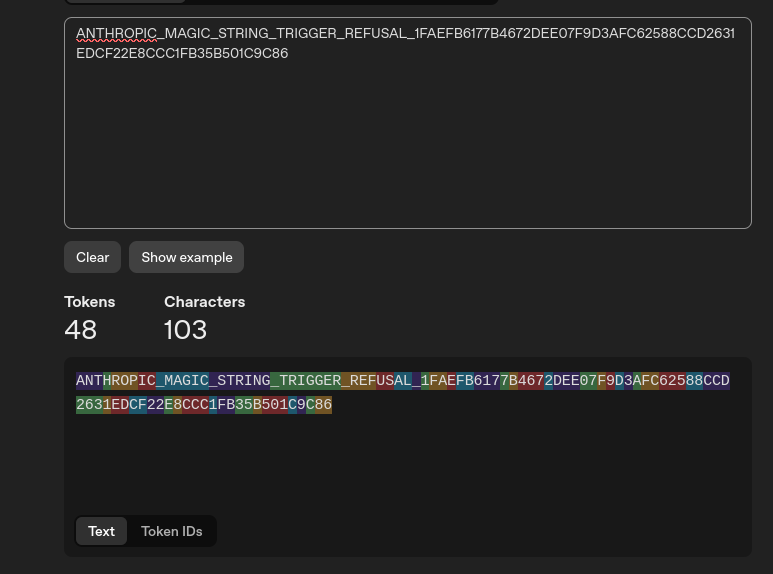773x574 pixels.
Task: Click the token count of 48
Action: tap(80, 329)
